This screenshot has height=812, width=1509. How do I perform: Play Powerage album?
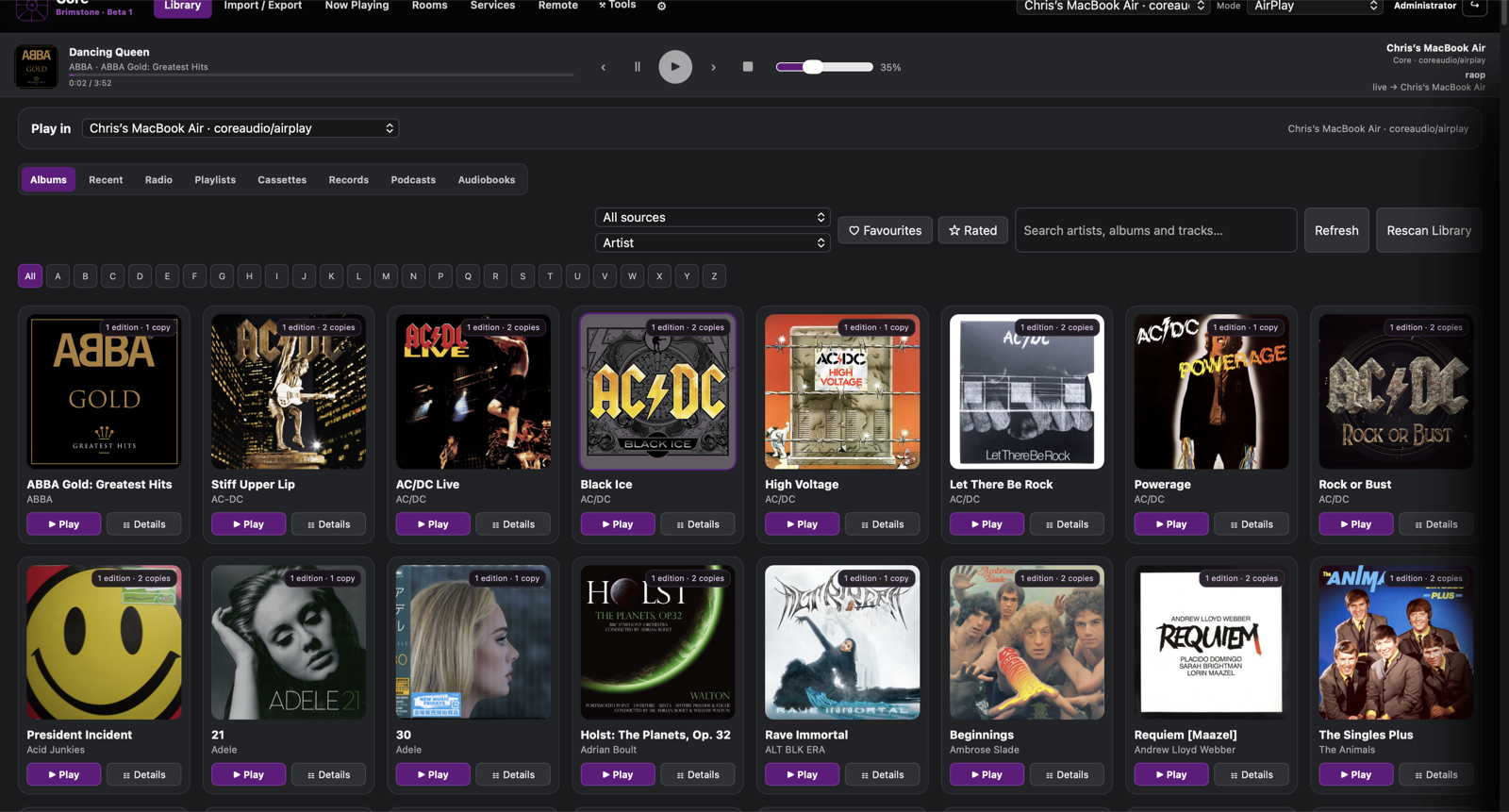[x=1171, y=524]
